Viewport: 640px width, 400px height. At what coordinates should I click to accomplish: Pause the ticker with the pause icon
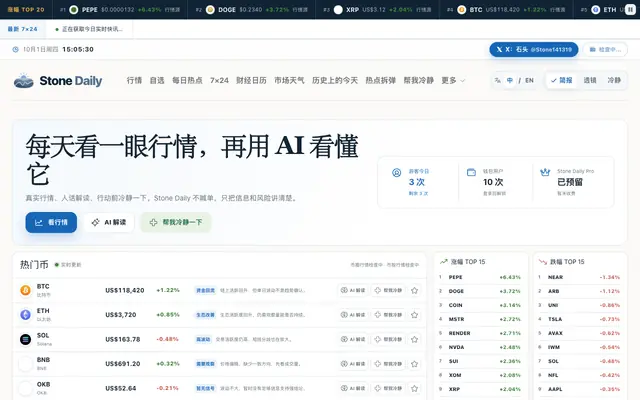point(630,9)
